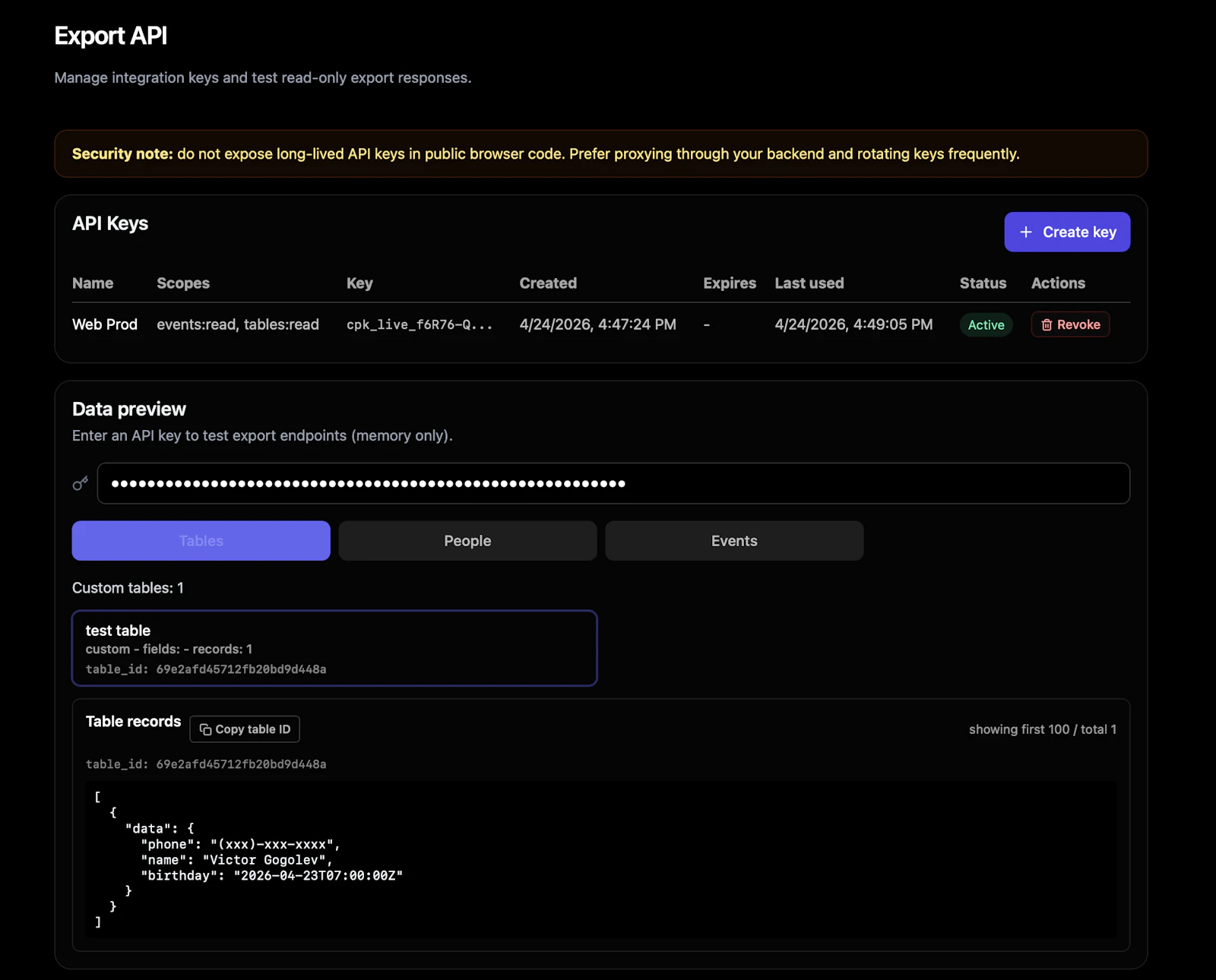Click the cpk_live_f6R76-Q... key value
The height and width of the screenshot is (980, 1216).
(420, 324)
